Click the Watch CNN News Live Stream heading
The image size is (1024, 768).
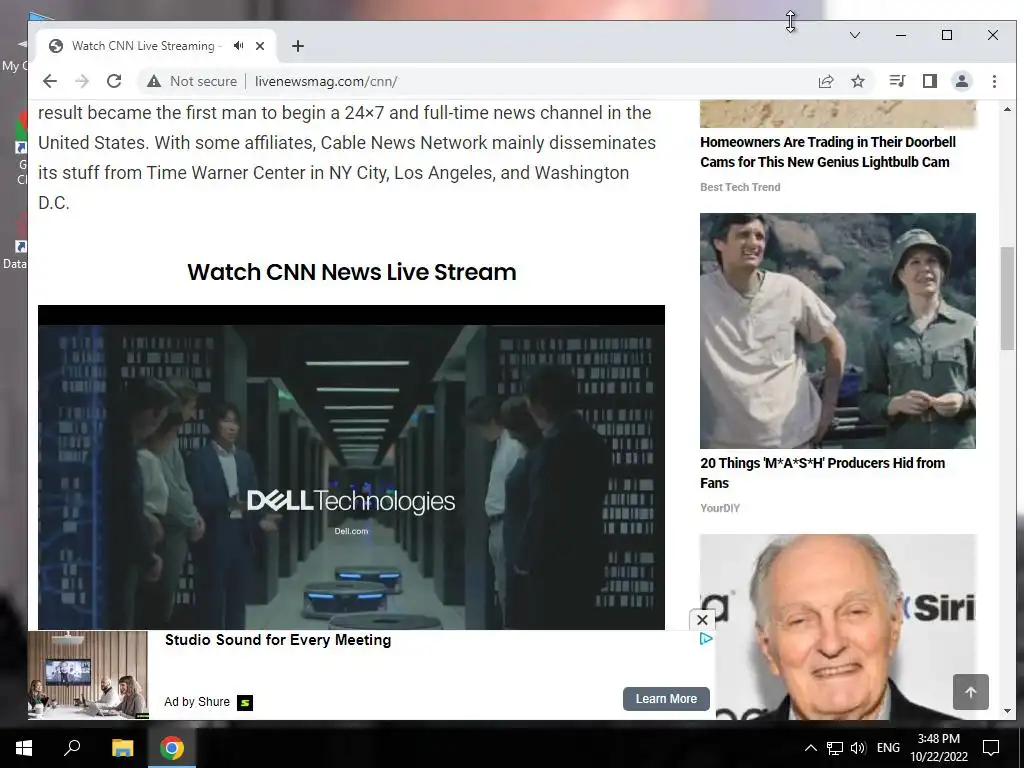351,272
